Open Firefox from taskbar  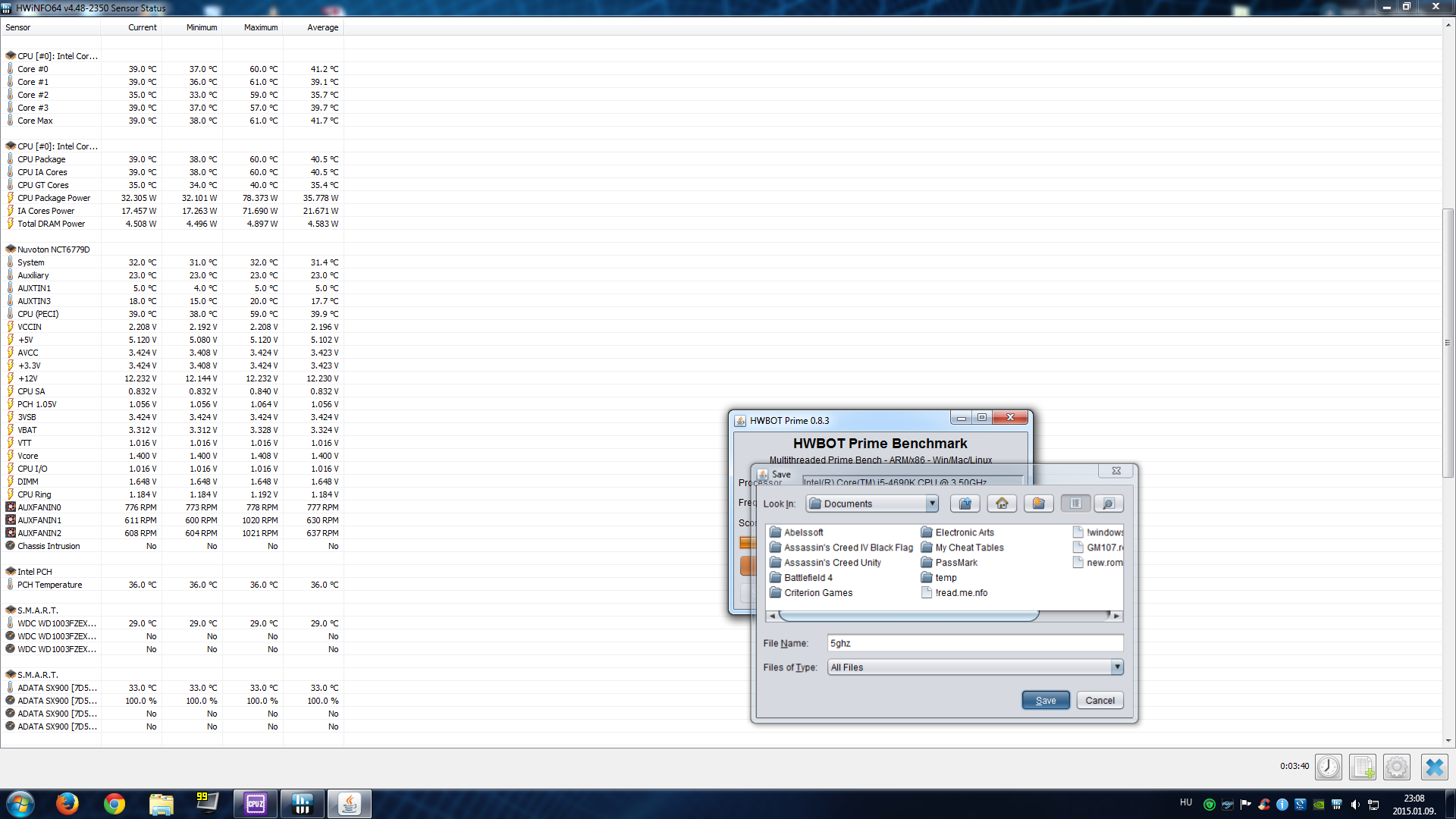[67, 804]
